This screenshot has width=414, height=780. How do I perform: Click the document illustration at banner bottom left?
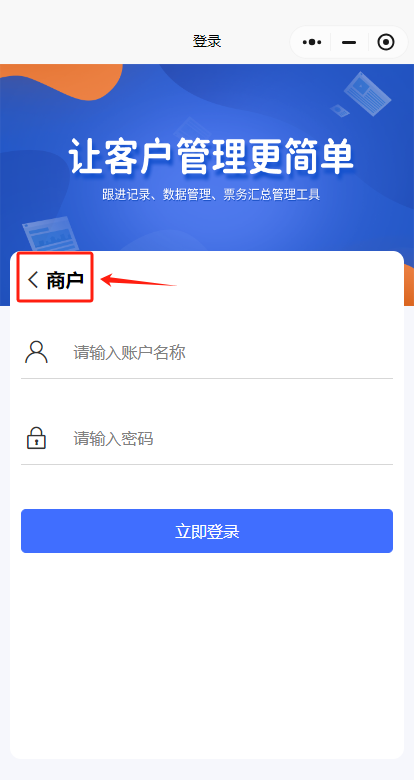[51, 234]
